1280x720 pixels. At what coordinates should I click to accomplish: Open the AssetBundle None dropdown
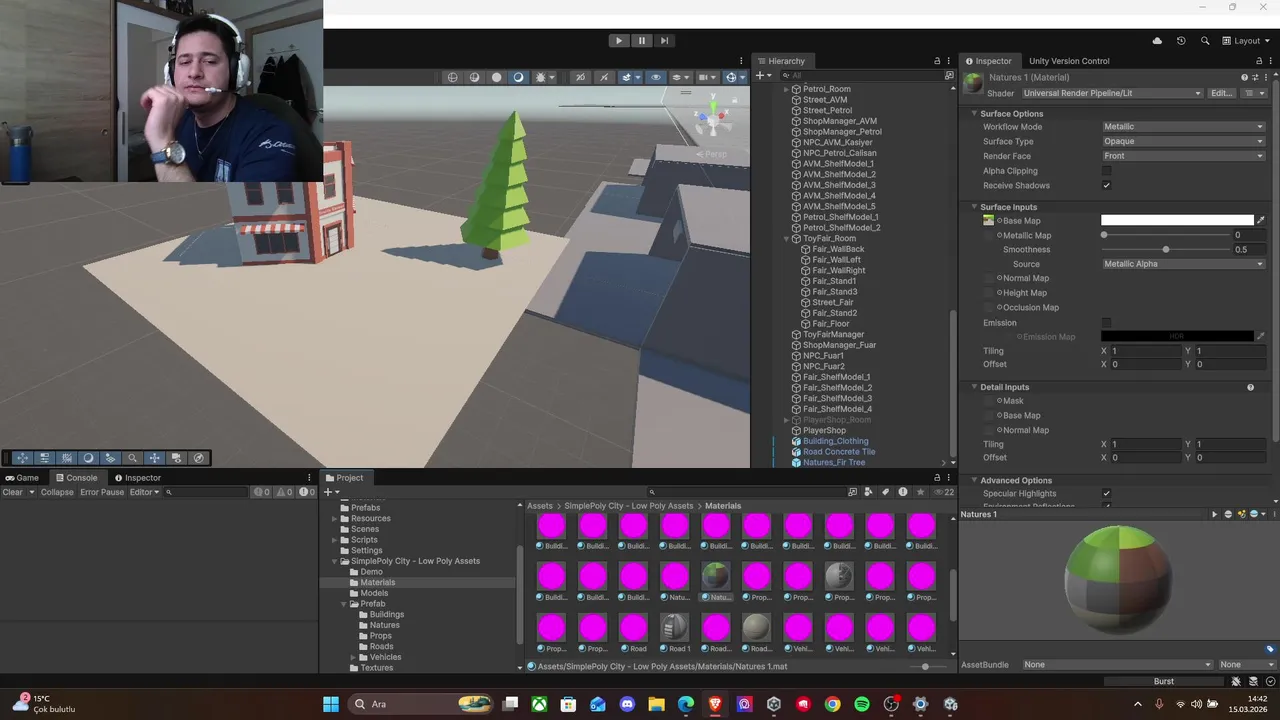click(1117, 665)
